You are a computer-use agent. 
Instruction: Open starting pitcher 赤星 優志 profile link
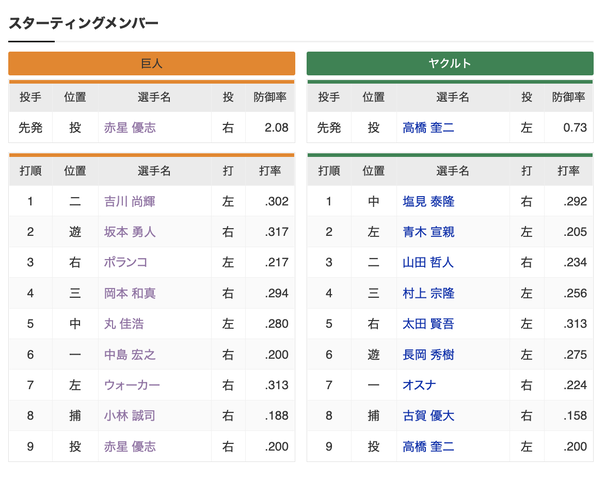[130, 128]
